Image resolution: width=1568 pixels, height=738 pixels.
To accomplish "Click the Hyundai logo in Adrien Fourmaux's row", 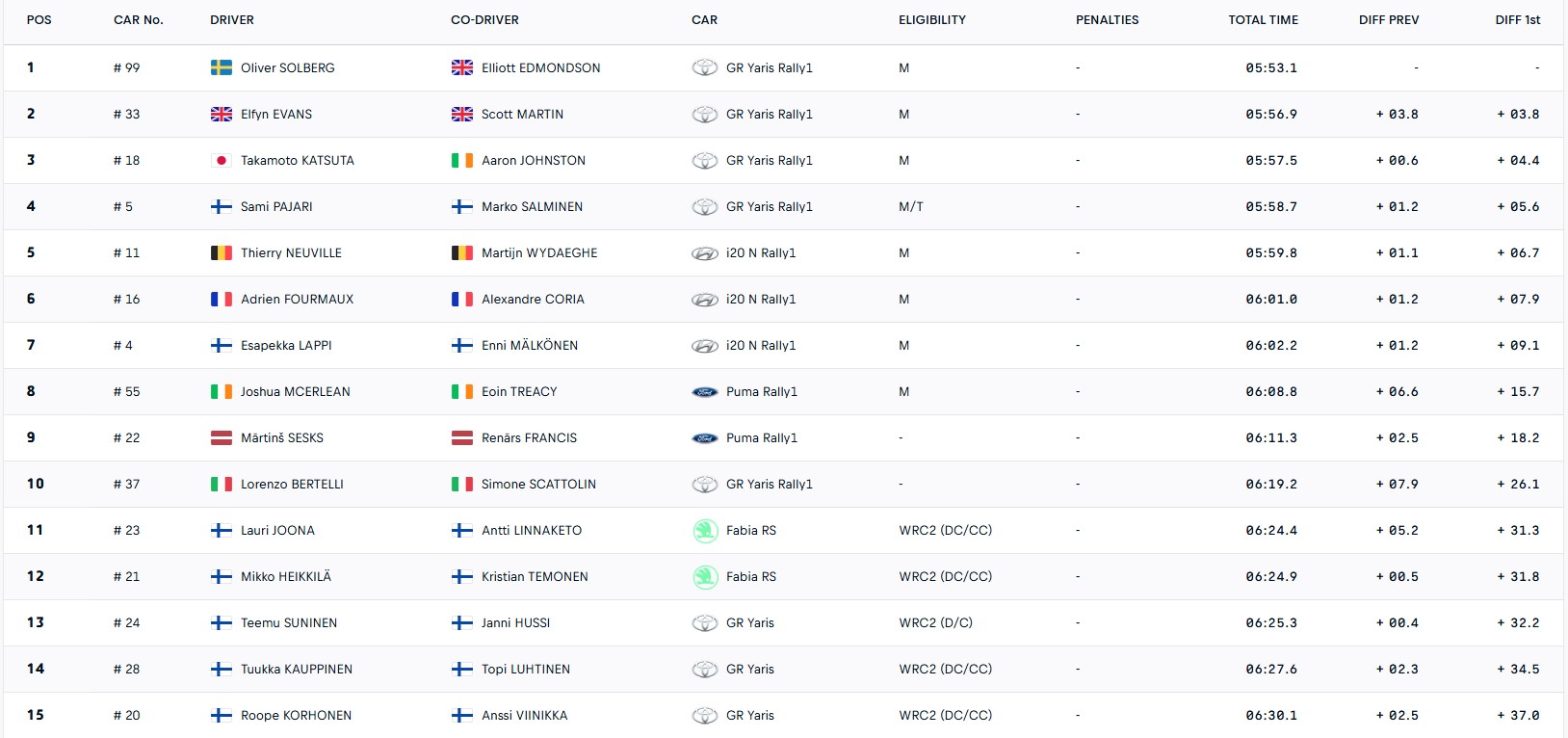I will [x=705, y=299].
